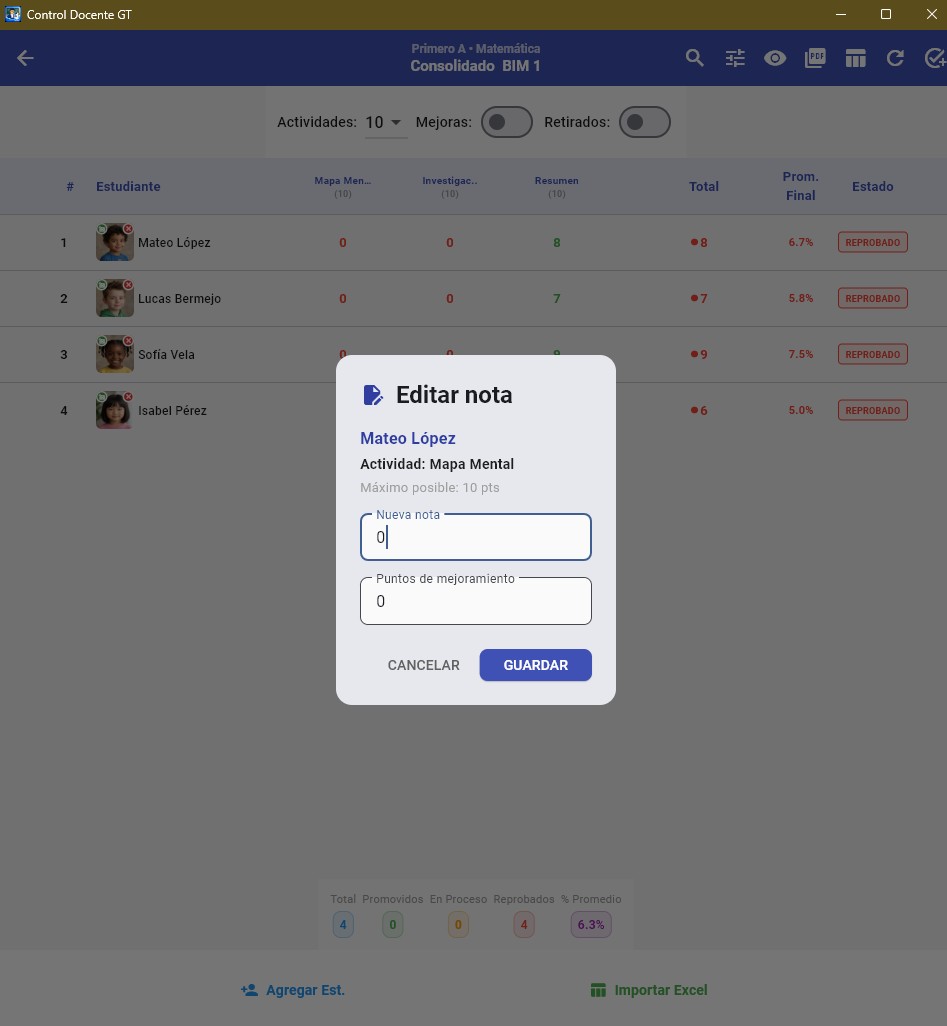Go back using the arrow icon
The height and width of the screenshot is (1026, 947).
tap(25, 58)
